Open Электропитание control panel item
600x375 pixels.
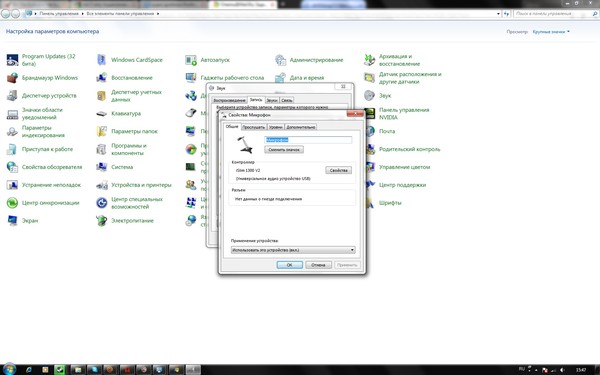point(125,221)
